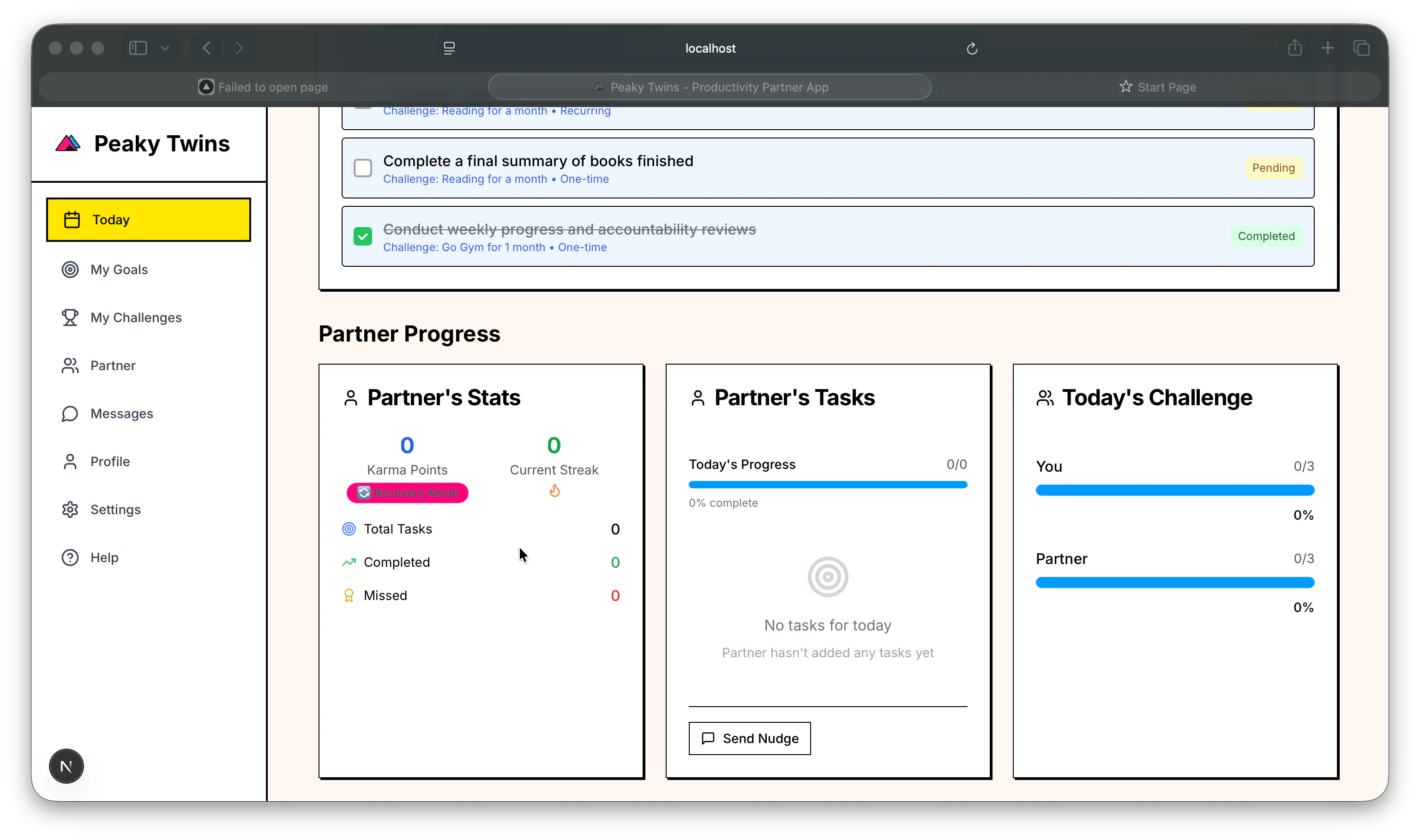
Task: Click the large target icon above No tasks for today
Action: (x=828, y=577)
